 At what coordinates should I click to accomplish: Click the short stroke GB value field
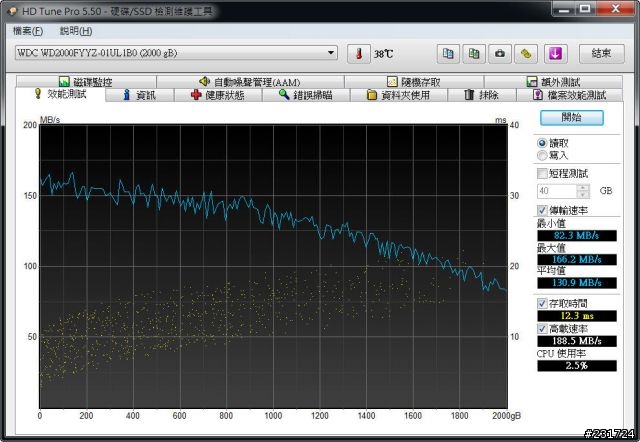click(x=557, y=191)
